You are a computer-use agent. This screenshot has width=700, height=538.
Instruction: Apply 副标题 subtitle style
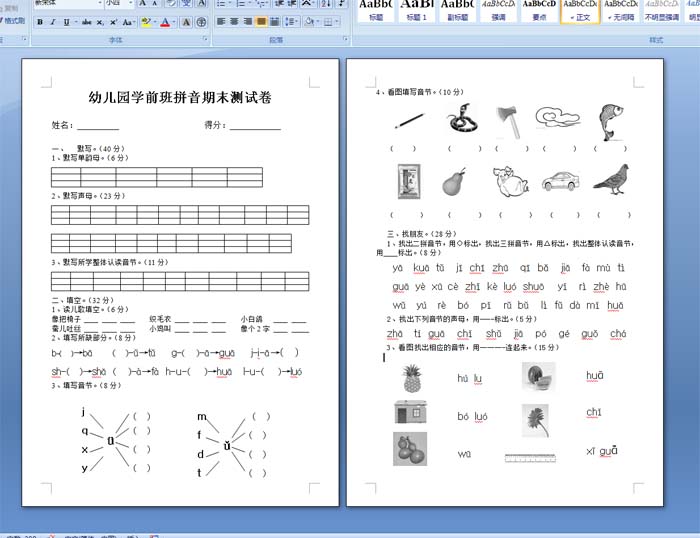[x=458, y=11]
